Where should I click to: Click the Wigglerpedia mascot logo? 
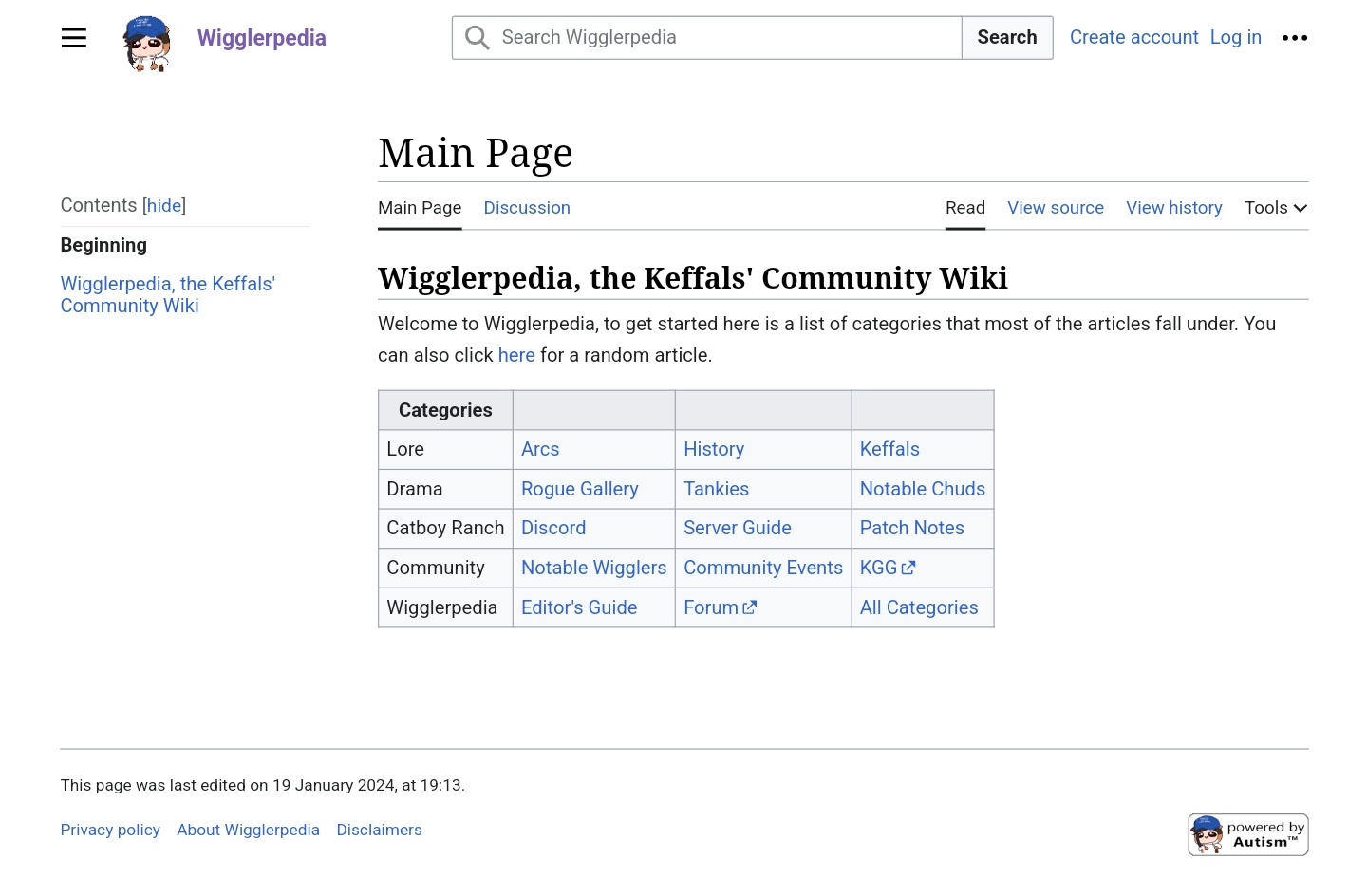[x=147, y=43]
